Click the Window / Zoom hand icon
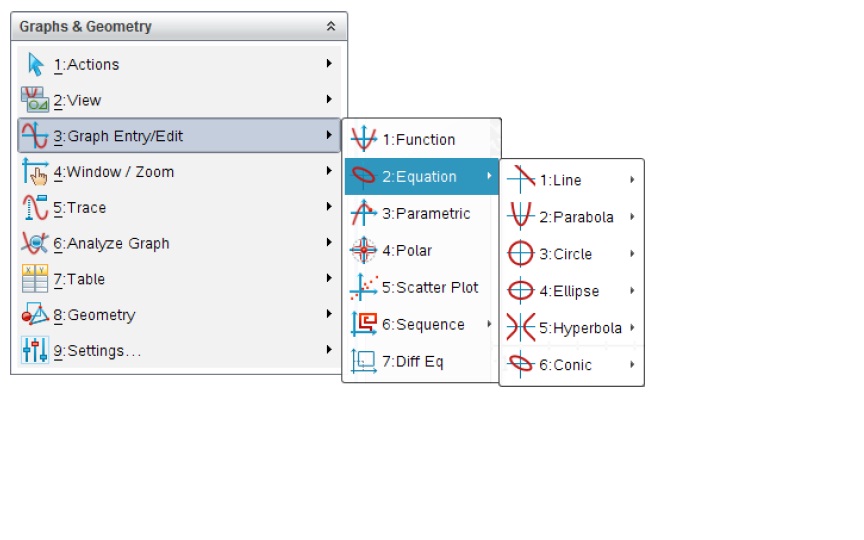Viewport: 864px width, 540px height. click(x=35, y=171)
